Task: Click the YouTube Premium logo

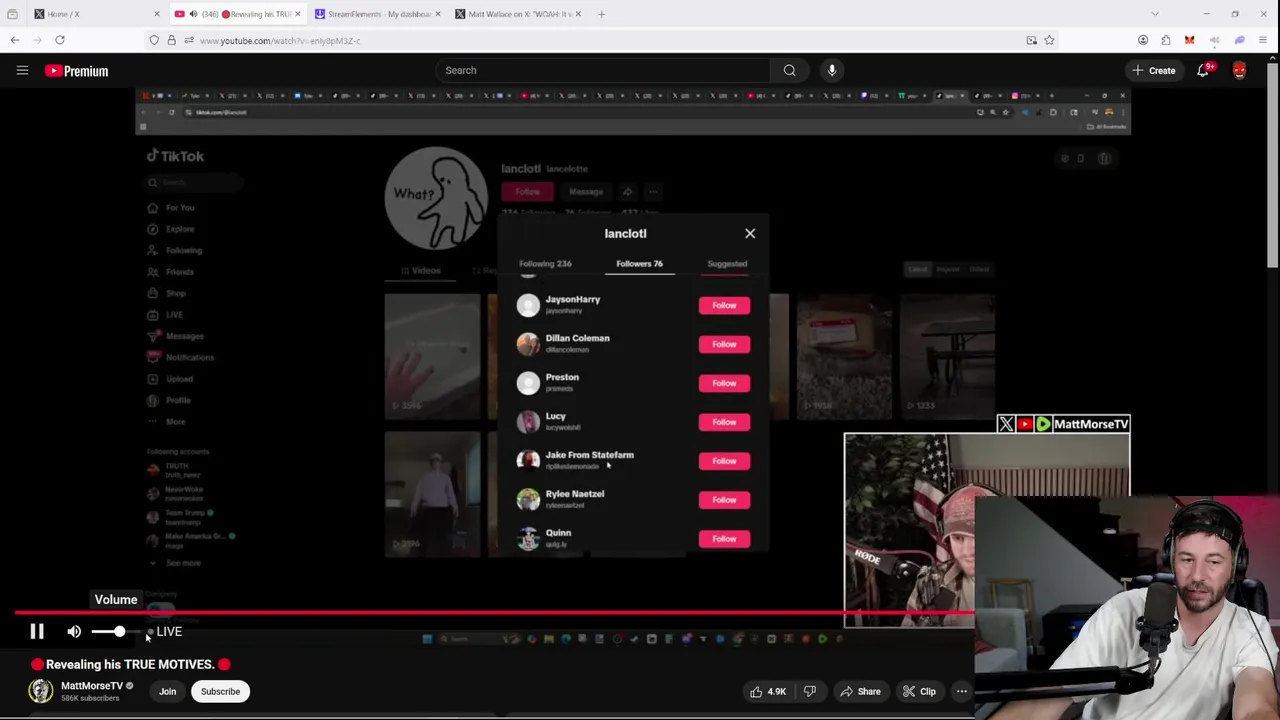Action: tap(76, 71)
